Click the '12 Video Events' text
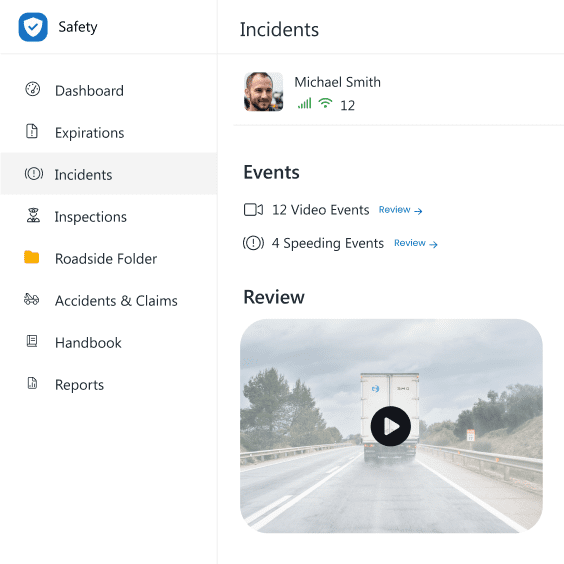The image size is (564, 564). pyautogui.click(x=320, y=210)
